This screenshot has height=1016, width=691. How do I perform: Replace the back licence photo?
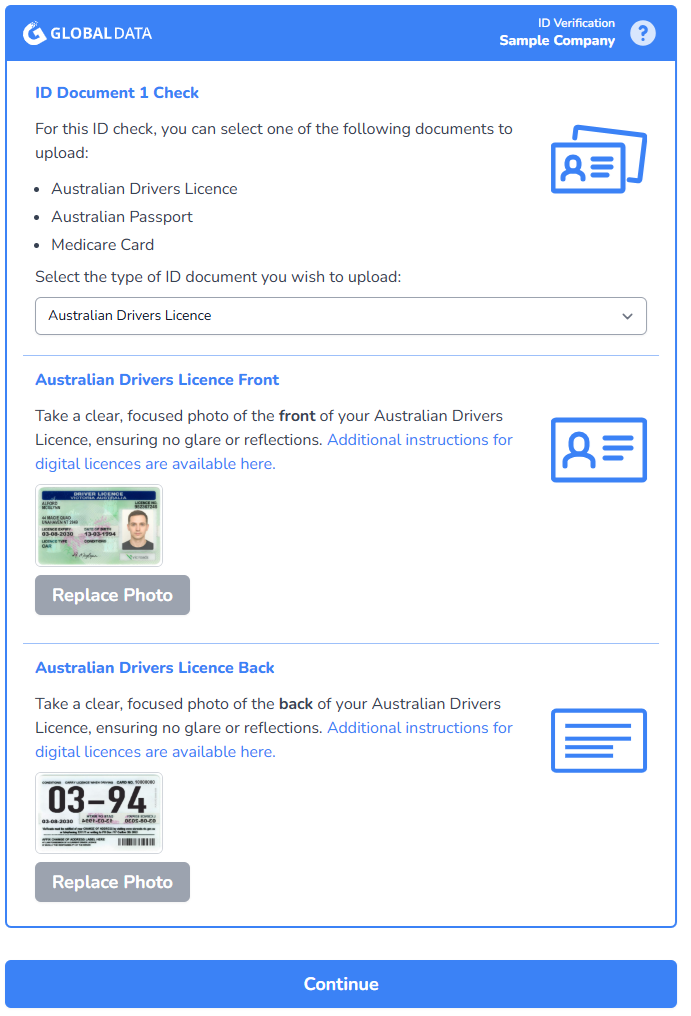point(112,882)
